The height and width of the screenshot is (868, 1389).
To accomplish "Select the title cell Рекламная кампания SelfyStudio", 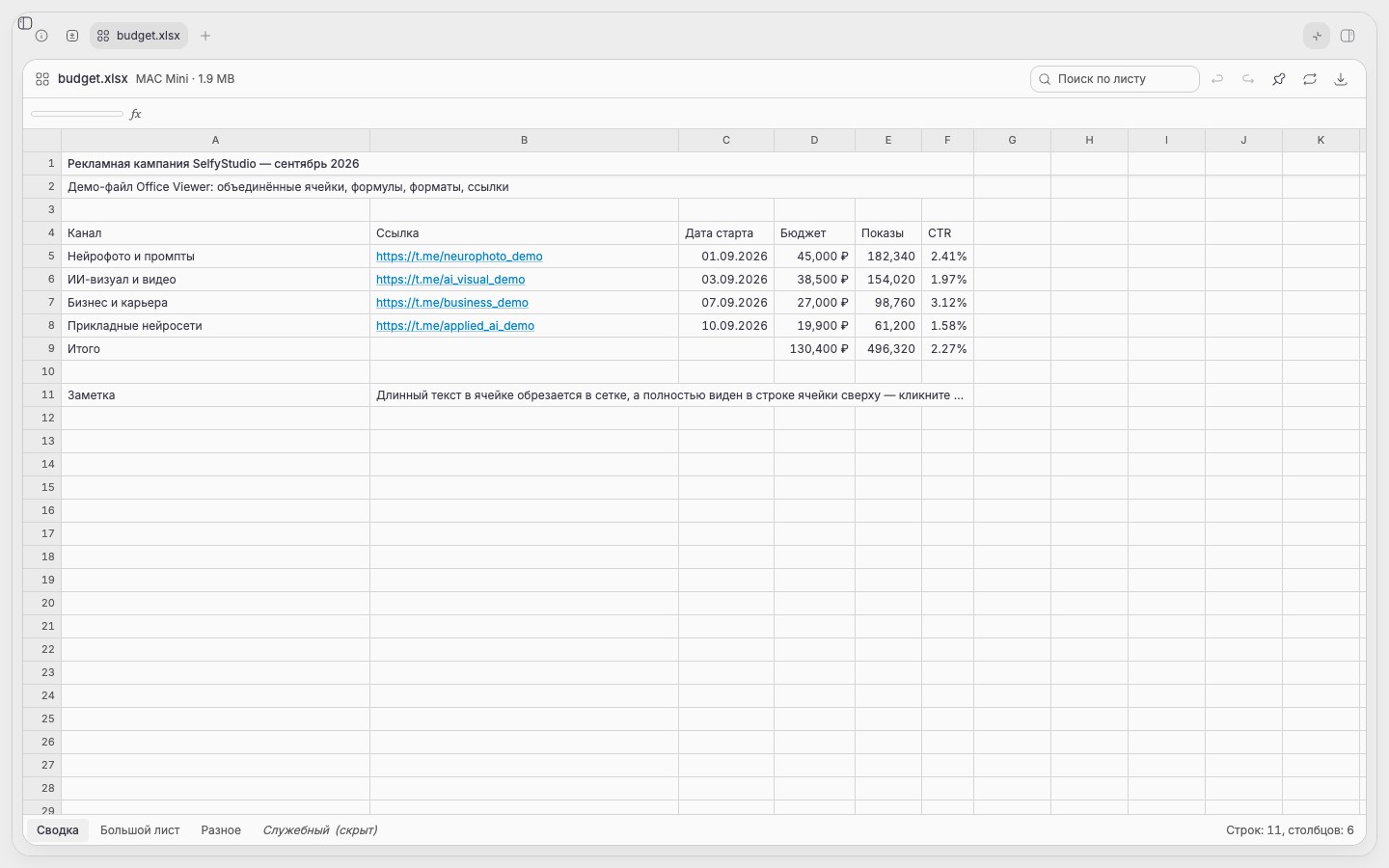I will pos(518,164).
